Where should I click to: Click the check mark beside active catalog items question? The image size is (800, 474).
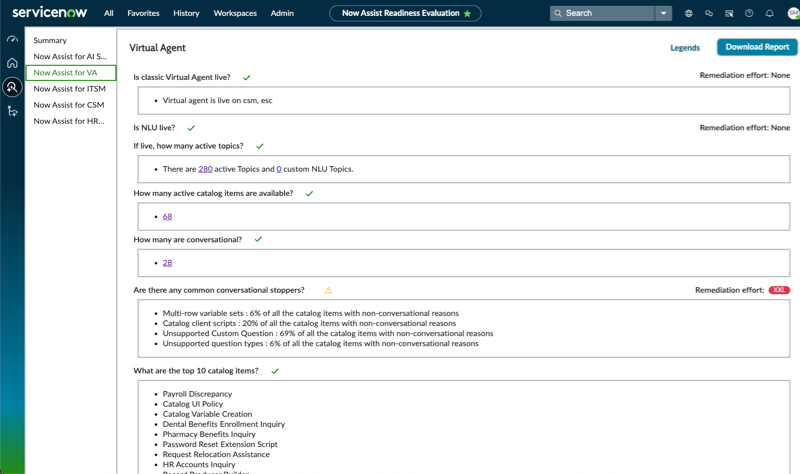coord(309,193)
